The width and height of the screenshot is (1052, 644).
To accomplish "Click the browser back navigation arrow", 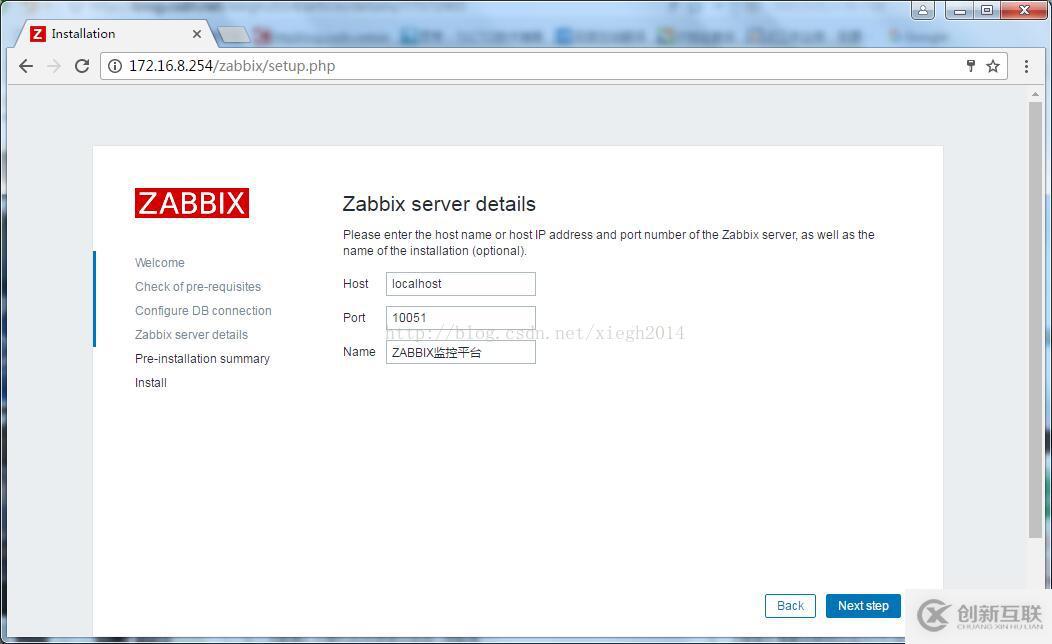I will point(25,66).
